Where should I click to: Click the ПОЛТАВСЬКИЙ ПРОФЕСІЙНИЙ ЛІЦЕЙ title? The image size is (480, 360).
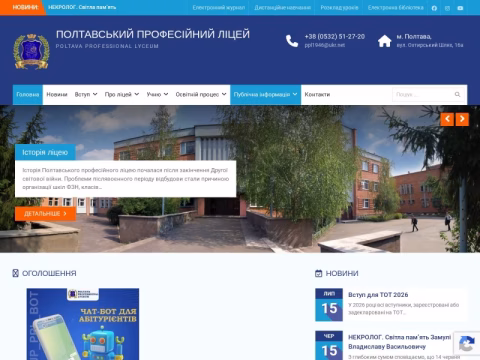153,34
